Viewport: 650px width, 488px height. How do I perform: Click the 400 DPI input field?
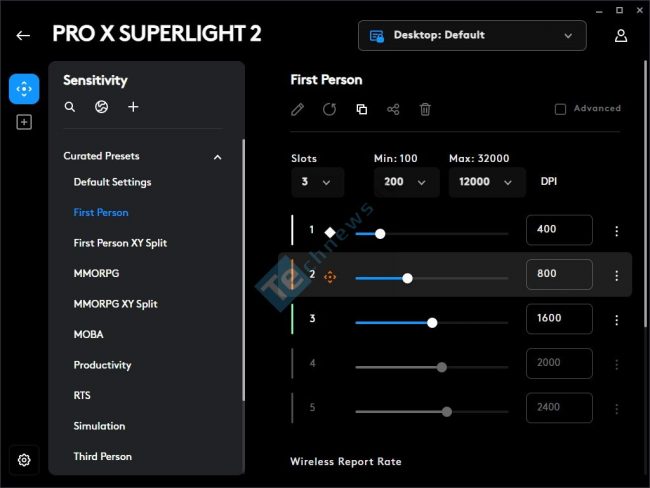click(559, 230)
